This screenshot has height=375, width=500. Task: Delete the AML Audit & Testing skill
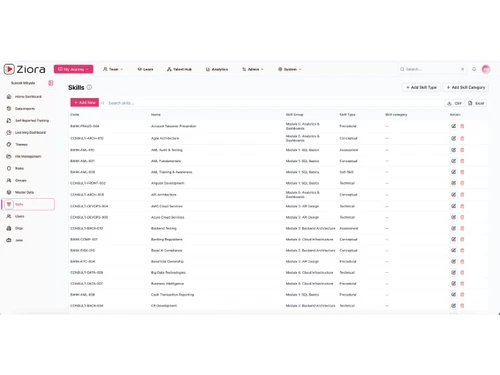click(462, 150)
